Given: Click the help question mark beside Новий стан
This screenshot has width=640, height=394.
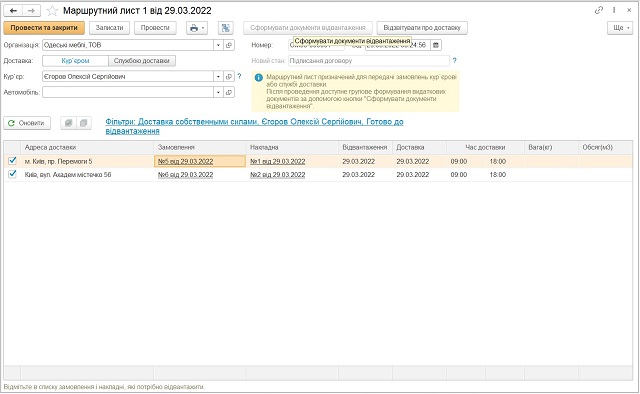Looking at the screenshot, I should point(454,60).
